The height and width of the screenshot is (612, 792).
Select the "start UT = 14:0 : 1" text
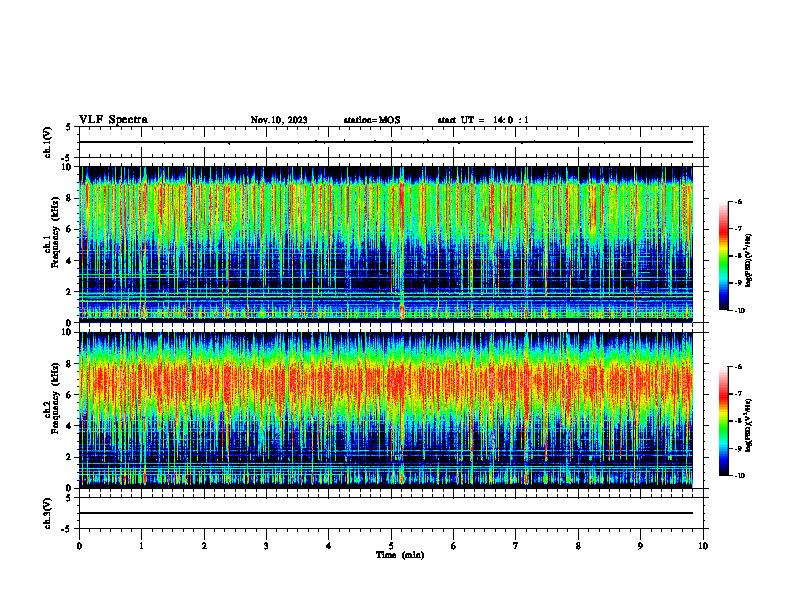pyautogui.click(x=483, y=120)
